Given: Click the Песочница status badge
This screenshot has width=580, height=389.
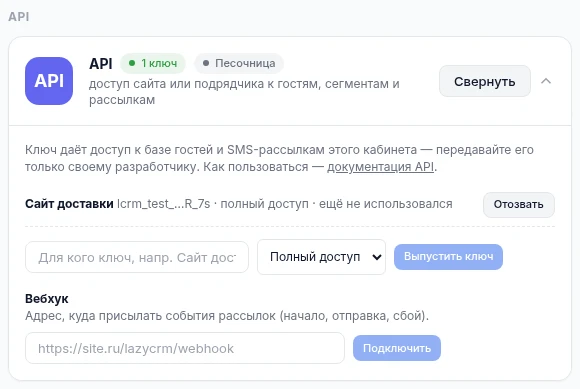Looking at the screenshot, I should (x=239, y=63).
